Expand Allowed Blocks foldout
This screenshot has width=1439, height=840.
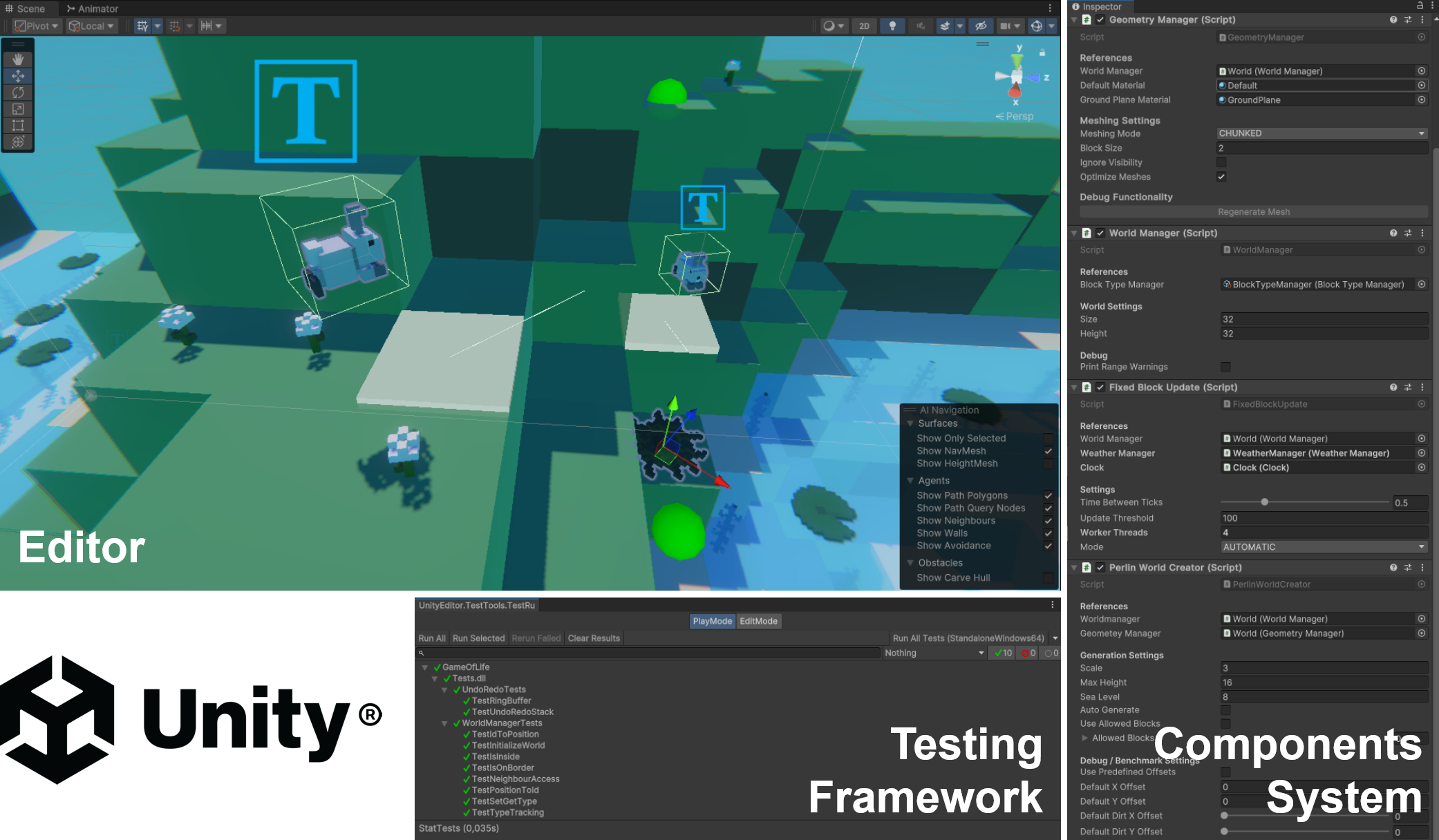[x=1085, y=738]
